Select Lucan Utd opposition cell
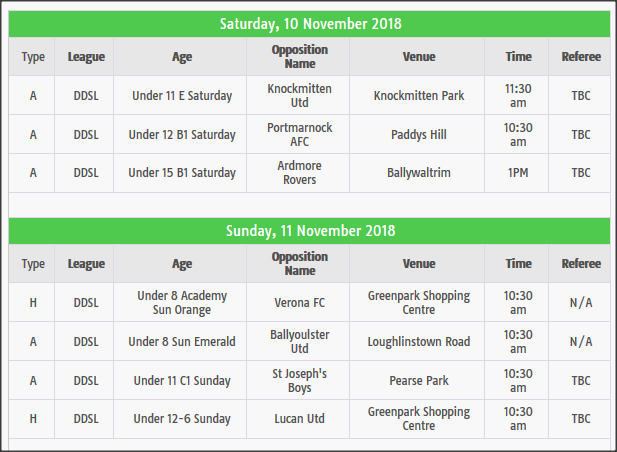The image size is (617, 452). click(298, 419)
